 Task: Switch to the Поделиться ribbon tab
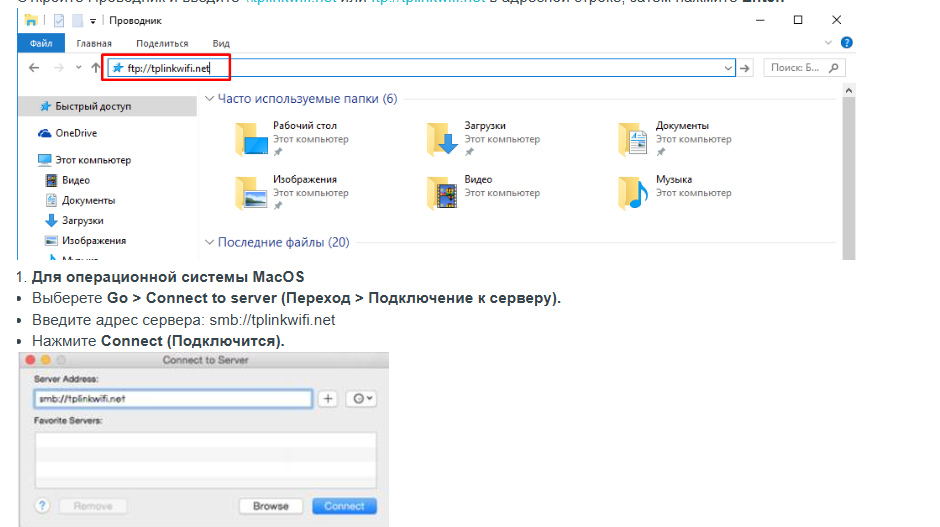pos(162,43)
